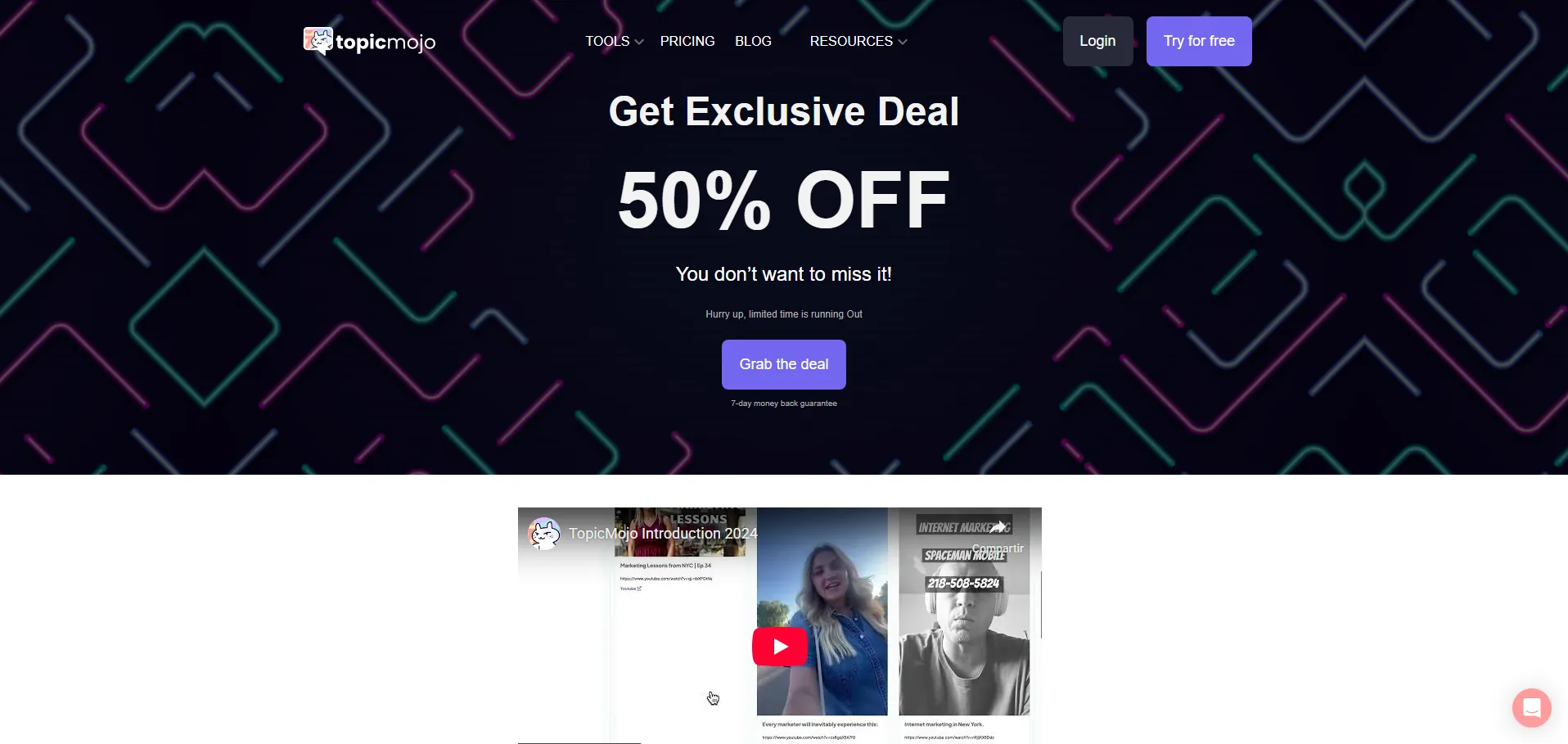Click the 50% OFF headline
This screenshot has width=1568, height=744.
[783, 200]
